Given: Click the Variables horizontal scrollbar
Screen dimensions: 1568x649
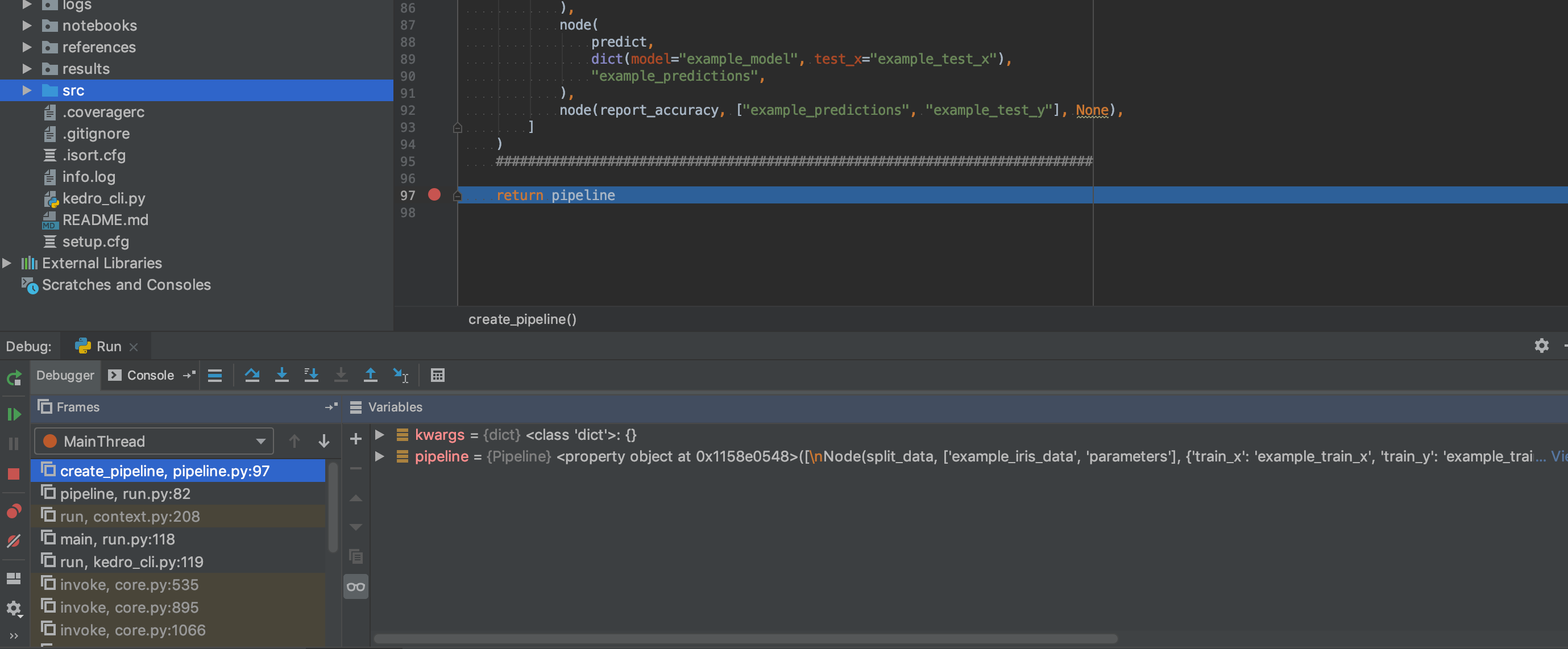Looking at the screenshot, I should (745, 639).
